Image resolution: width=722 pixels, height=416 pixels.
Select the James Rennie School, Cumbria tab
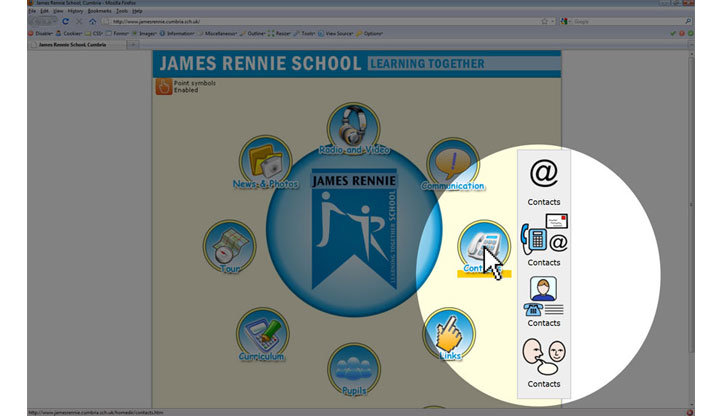(76, 45)
